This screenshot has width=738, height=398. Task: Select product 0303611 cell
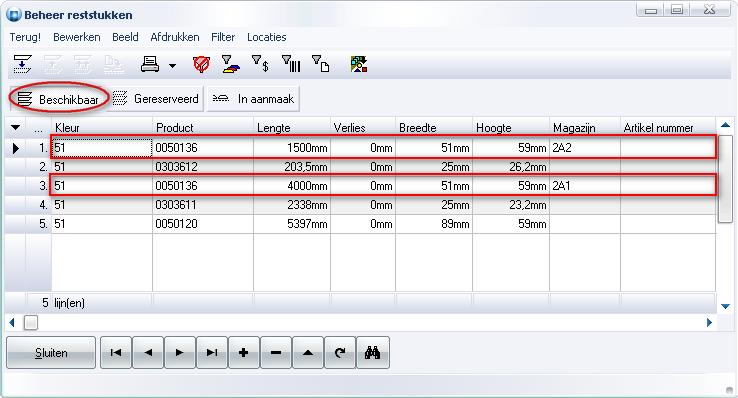click(x=203, y=205)
